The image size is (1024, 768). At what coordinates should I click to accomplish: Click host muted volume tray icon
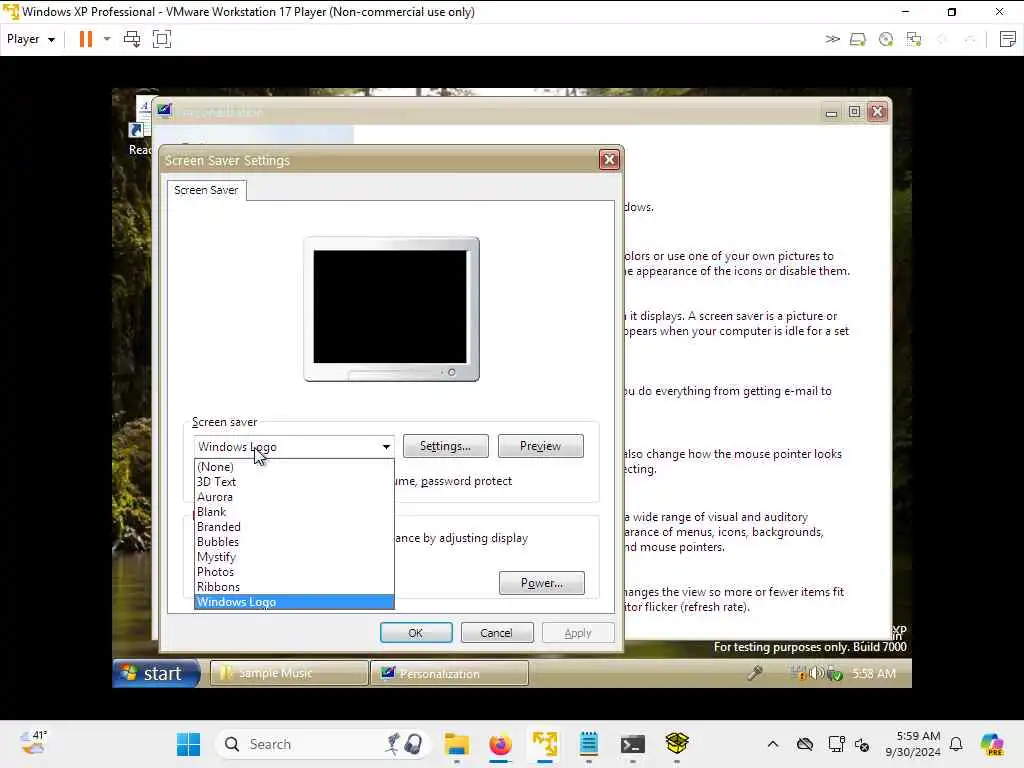point(862,744)
